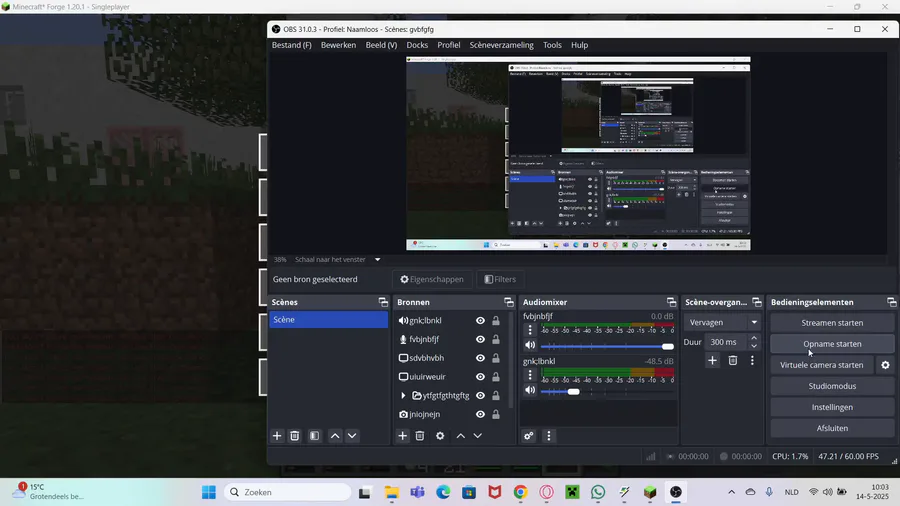Image resolution: width=900 pixels, height=506 pixels.
Task: Add a scene transition with plus
Action: click(712, 360)
